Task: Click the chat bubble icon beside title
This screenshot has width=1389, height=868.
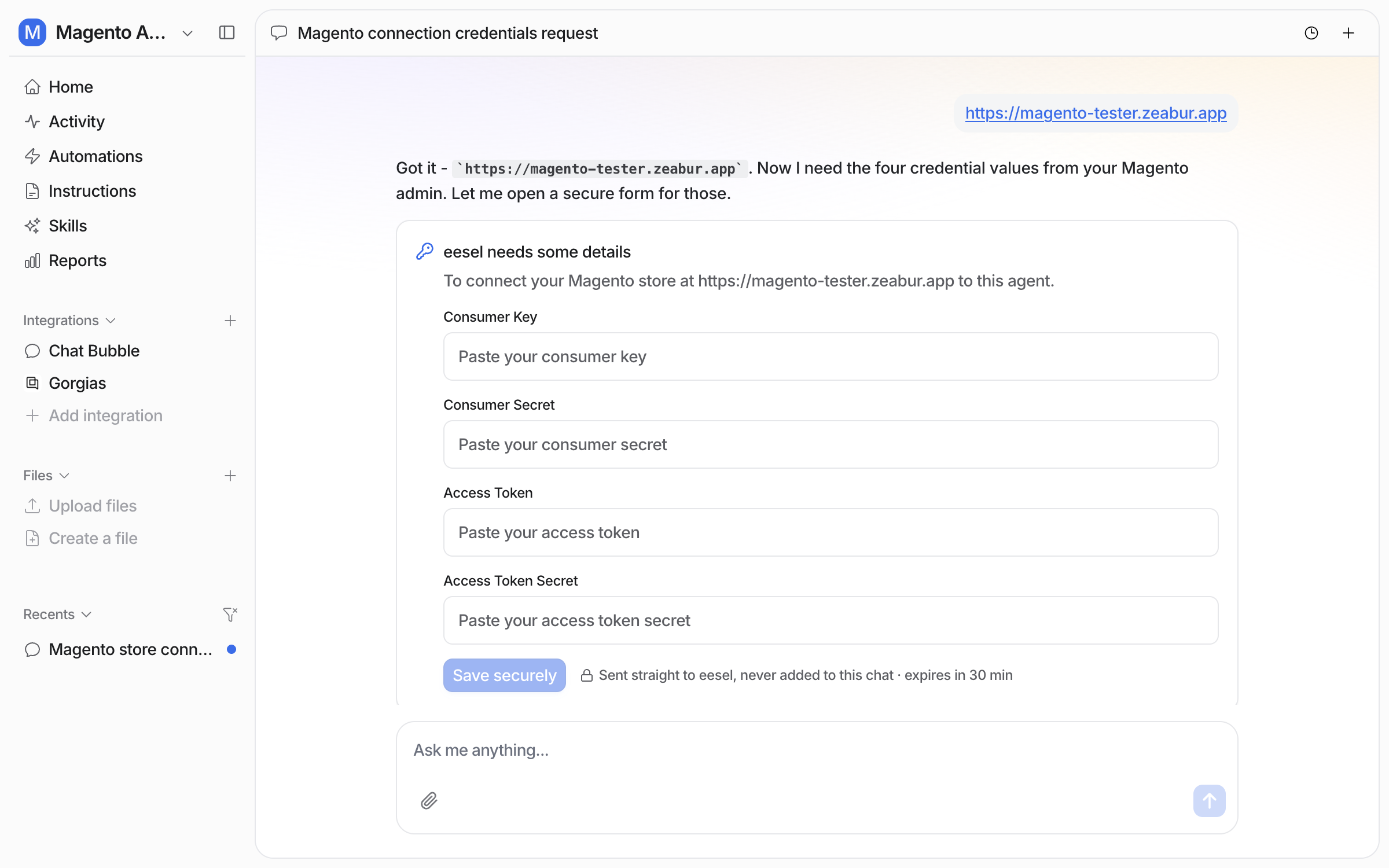Action: (x=279, y=33)
